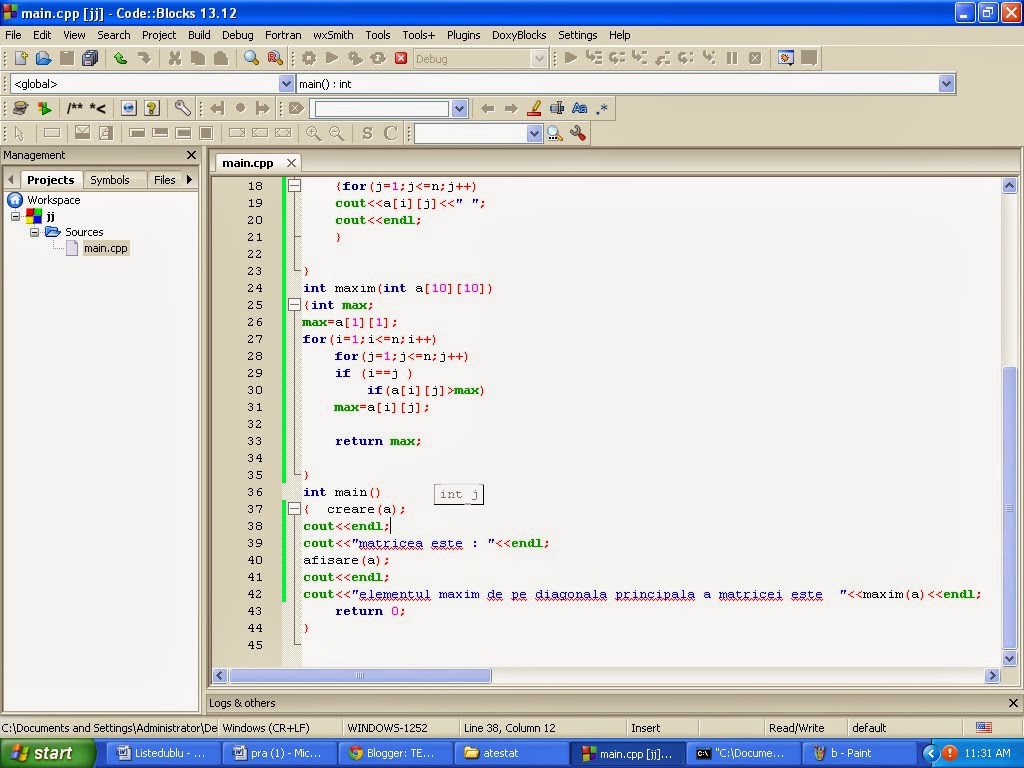The width and height of the screenshot is (1024, 768).
Task: Close the Logs & others panel
Action: (x=1013, y=703)
